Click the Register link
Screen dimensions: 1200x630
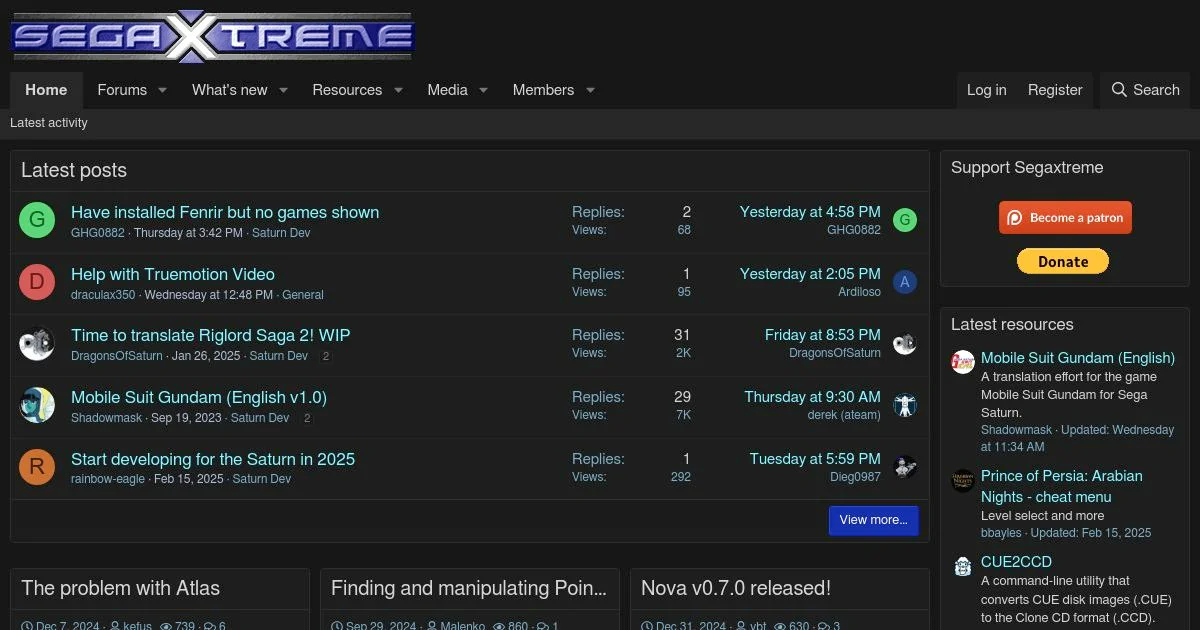(1055, 90)
